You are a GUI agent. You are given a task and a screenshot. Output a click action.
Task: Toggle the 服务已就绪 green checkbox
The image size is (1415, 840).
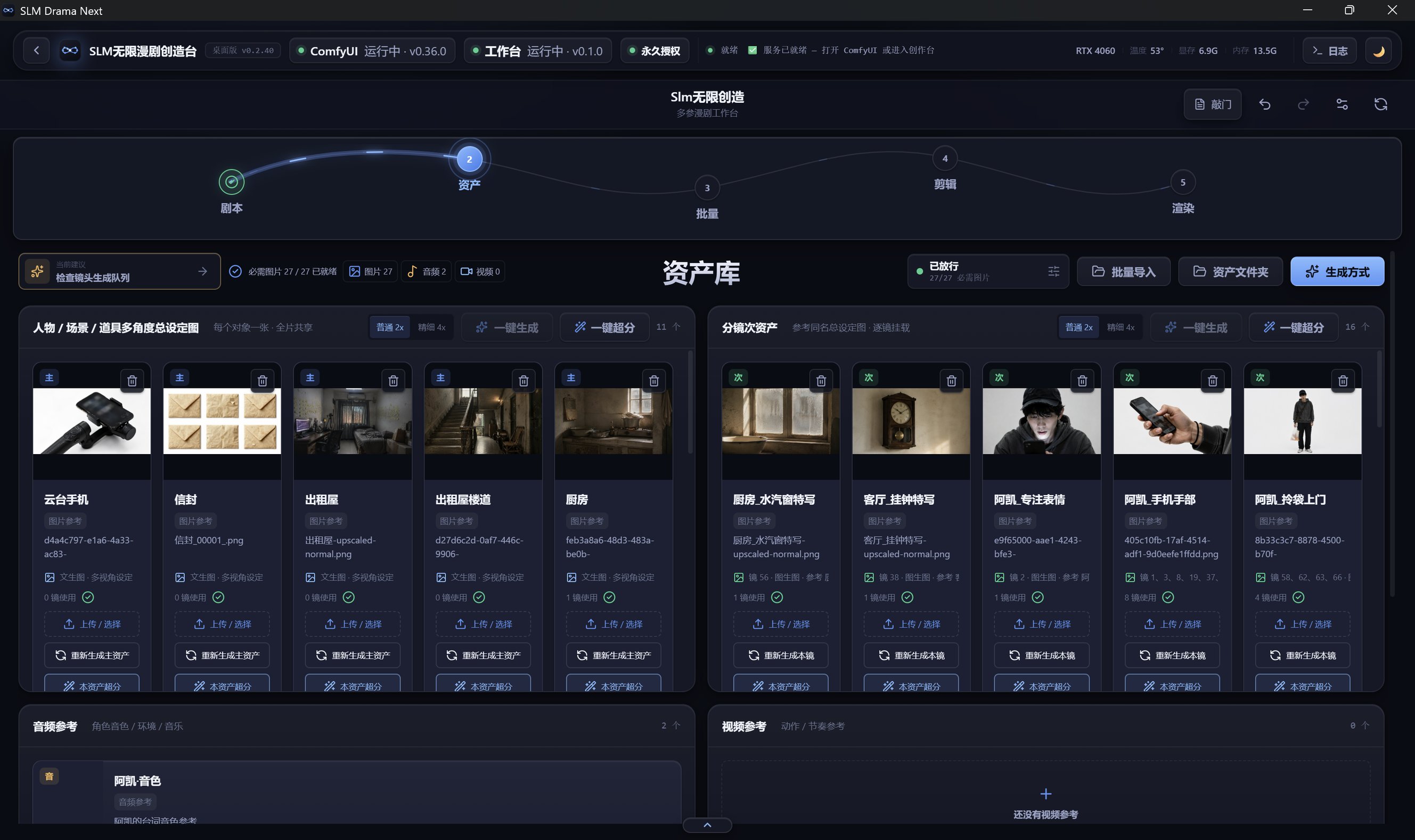coord(753,50)
